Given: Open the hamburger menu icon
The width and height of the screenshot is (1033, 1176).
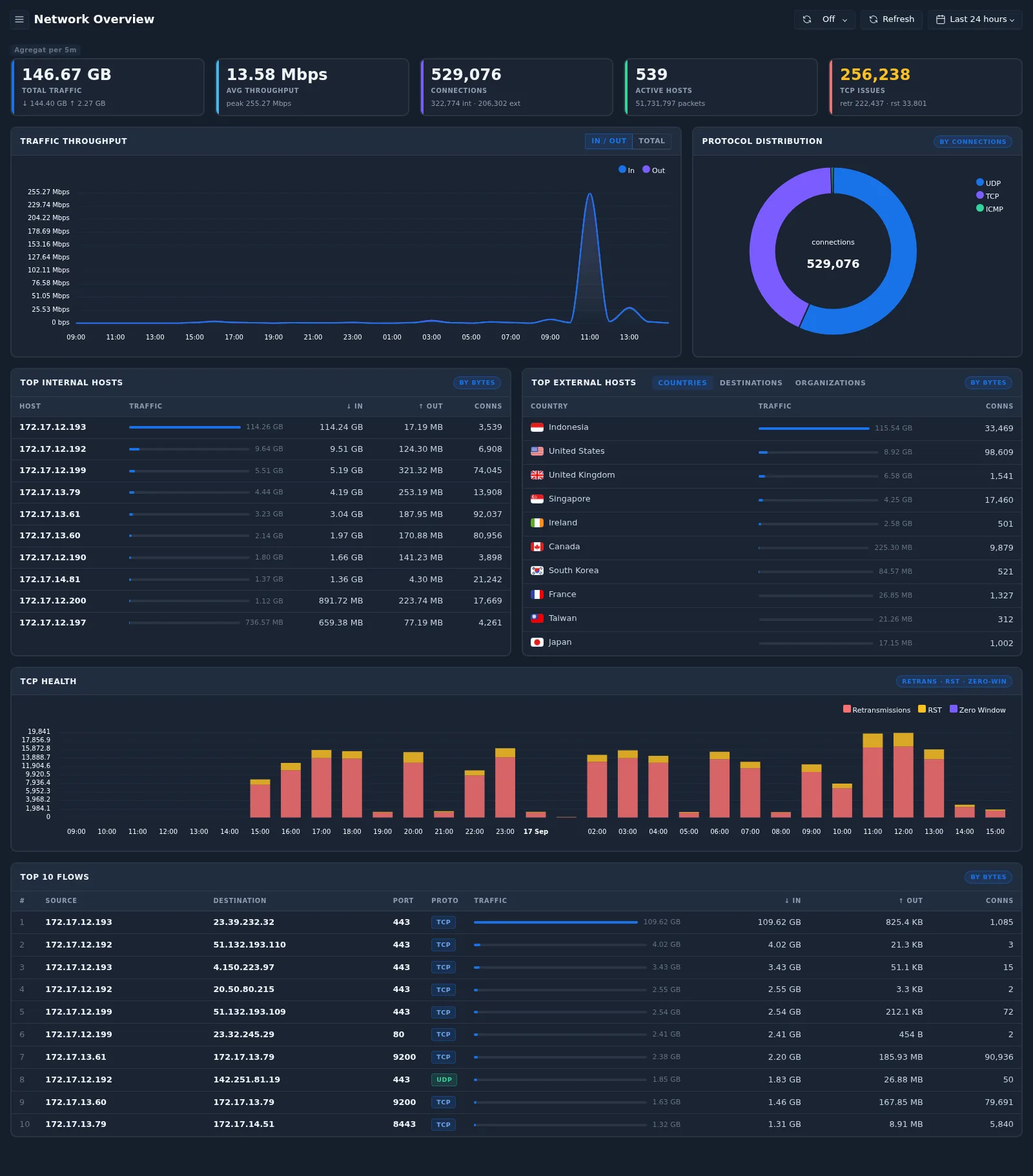Looking at the screenshot, I should tap(19, 19).
